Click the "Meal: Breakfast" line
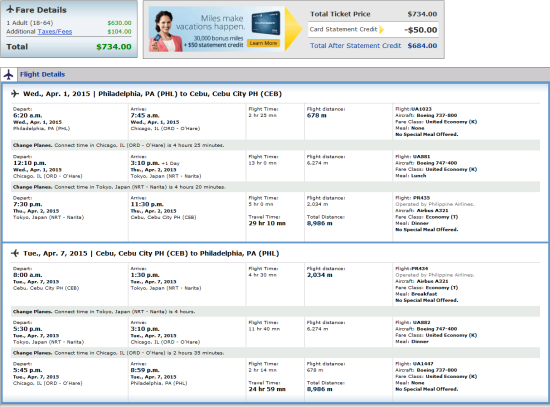550x407 pixels. tap(416, 294)
